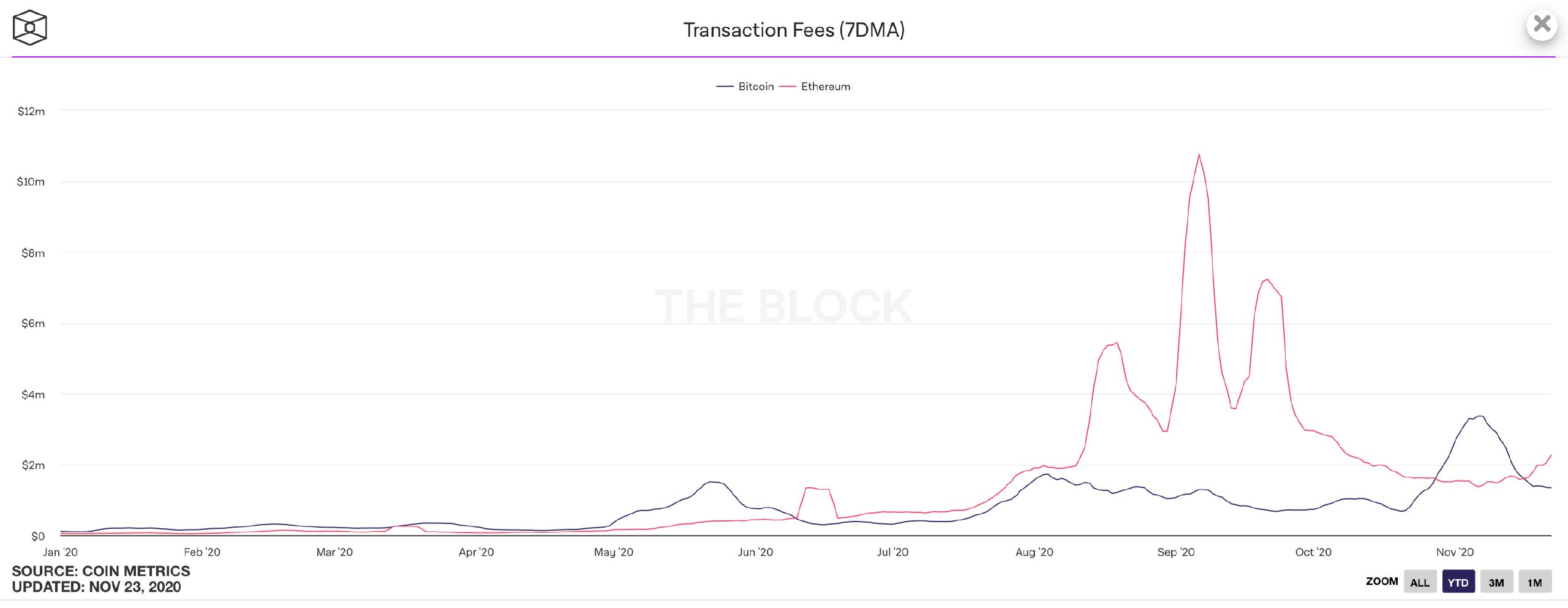
Task: Click the Jan '20 axis label
Action: click(60, 552)
